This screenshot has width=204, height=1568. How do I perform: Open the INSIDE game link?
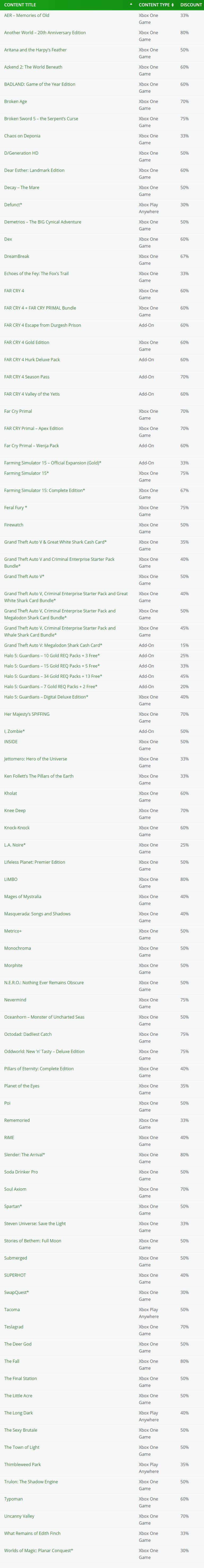tap(11, 741)
